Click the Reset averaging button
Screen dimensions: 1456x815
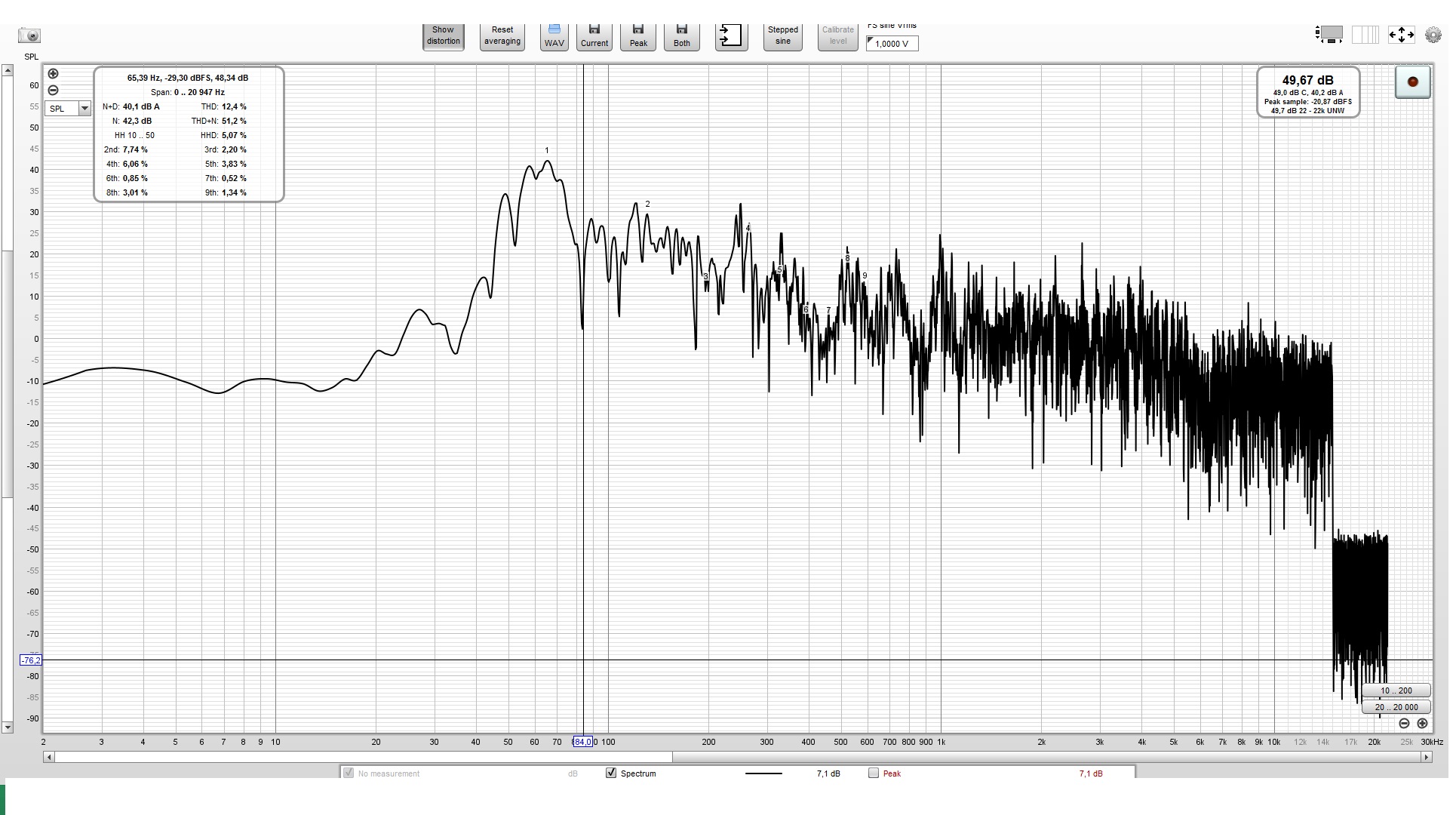(x=502, y=35)
